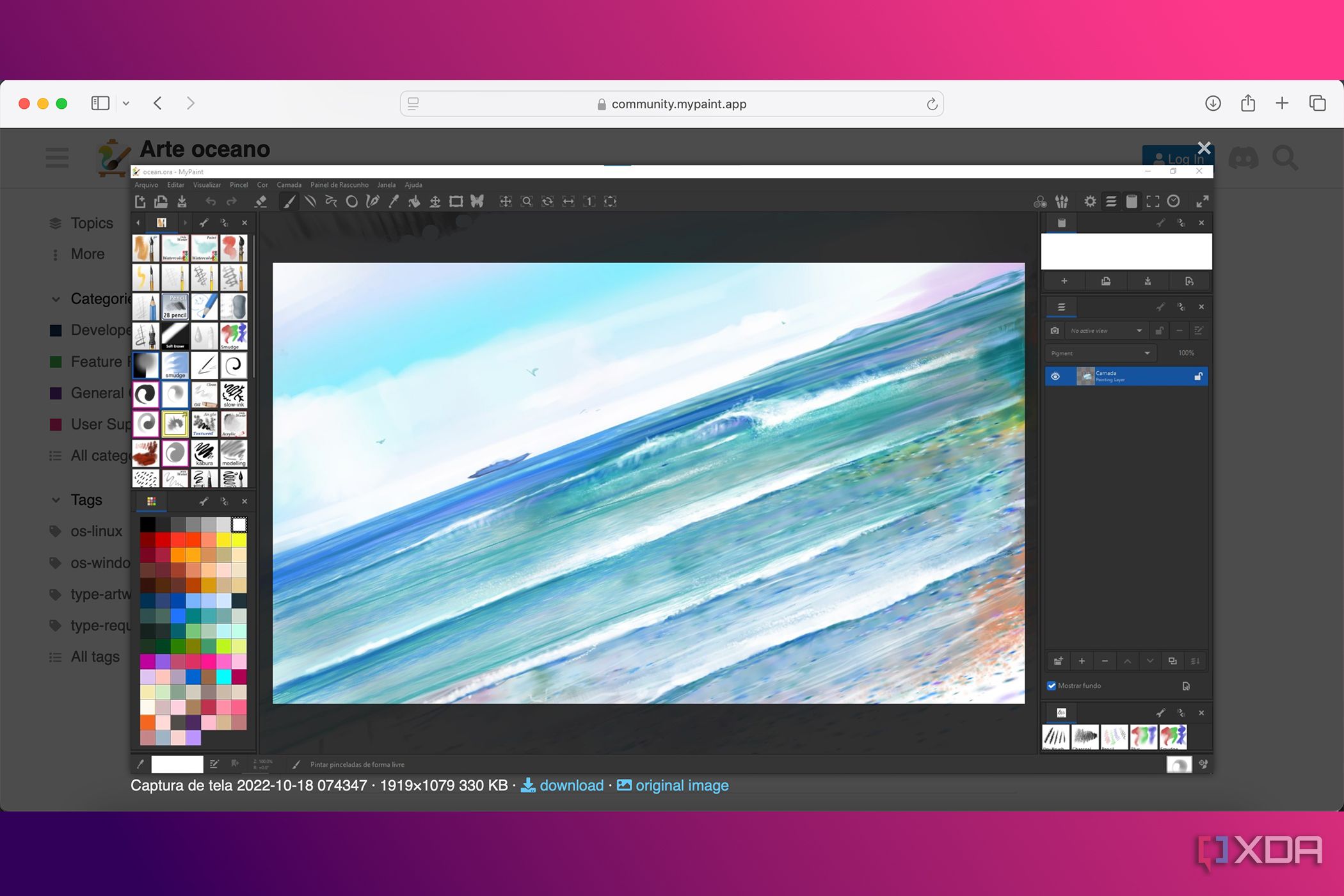Open the Discord icon link
This screenshot has width=1344, height=896.
click(x=1243, y=157)
